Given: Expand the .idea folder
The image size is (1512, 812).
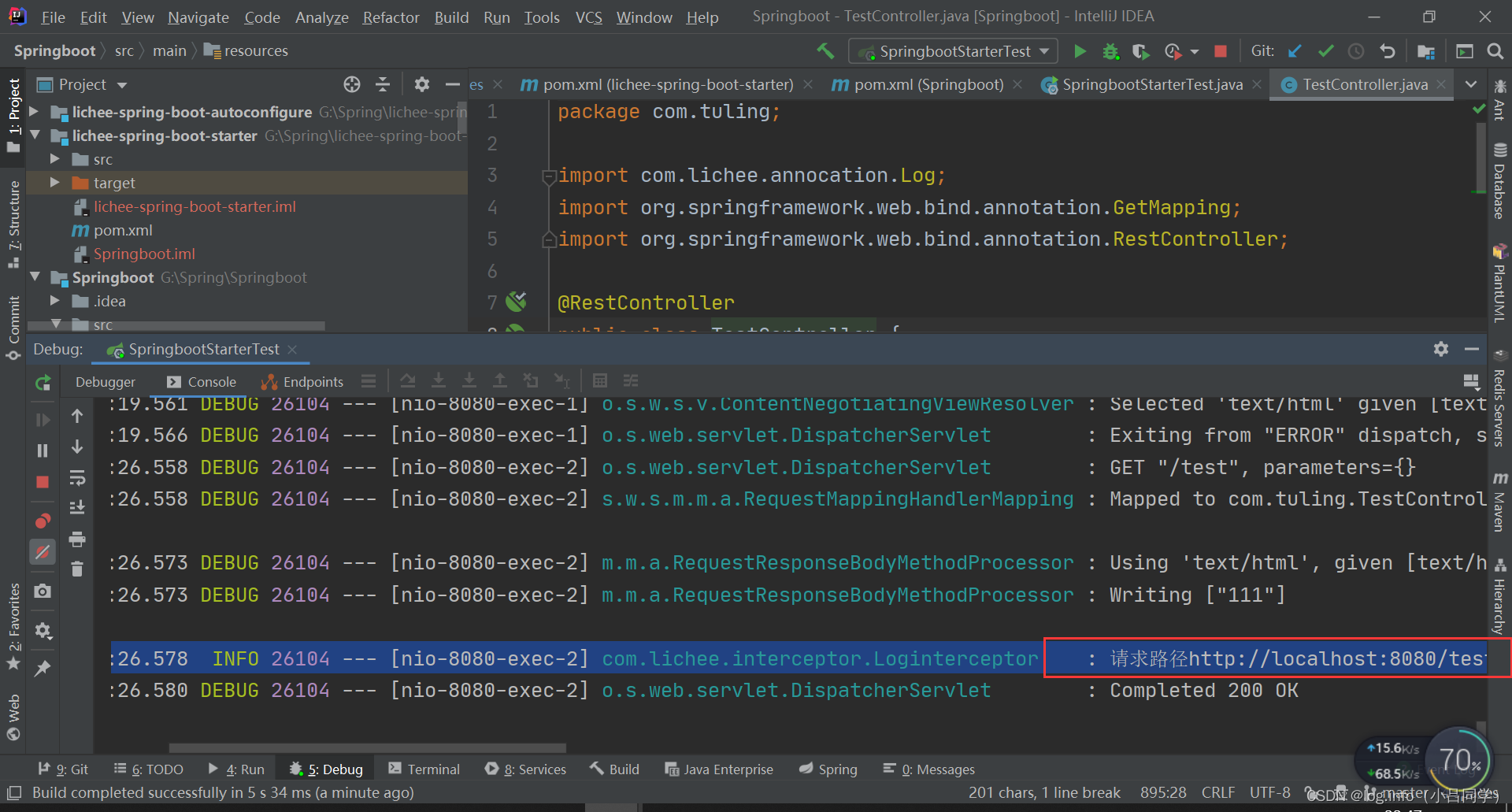Looking at the screenshot, I should [55, 301].
